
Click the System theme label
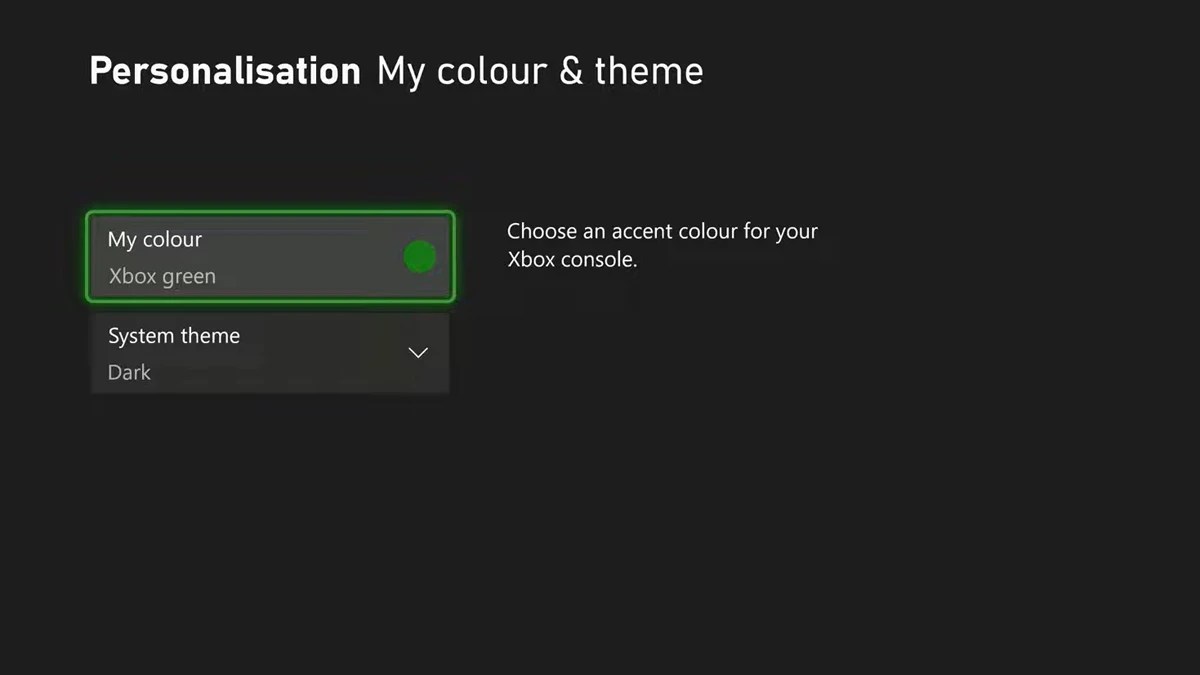pos(174,335)
